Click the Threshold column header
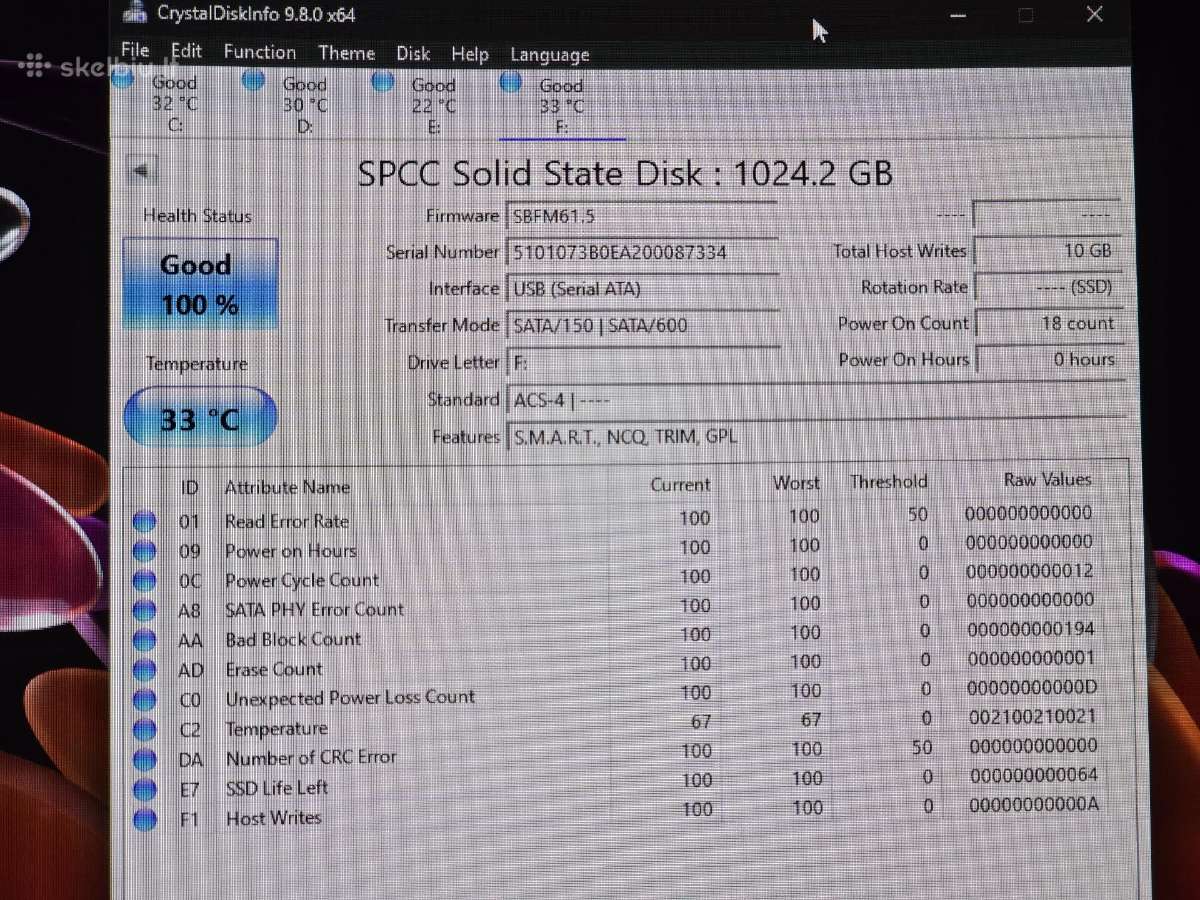The width and height of the screenshot is (1200, 900). [889, 482]
